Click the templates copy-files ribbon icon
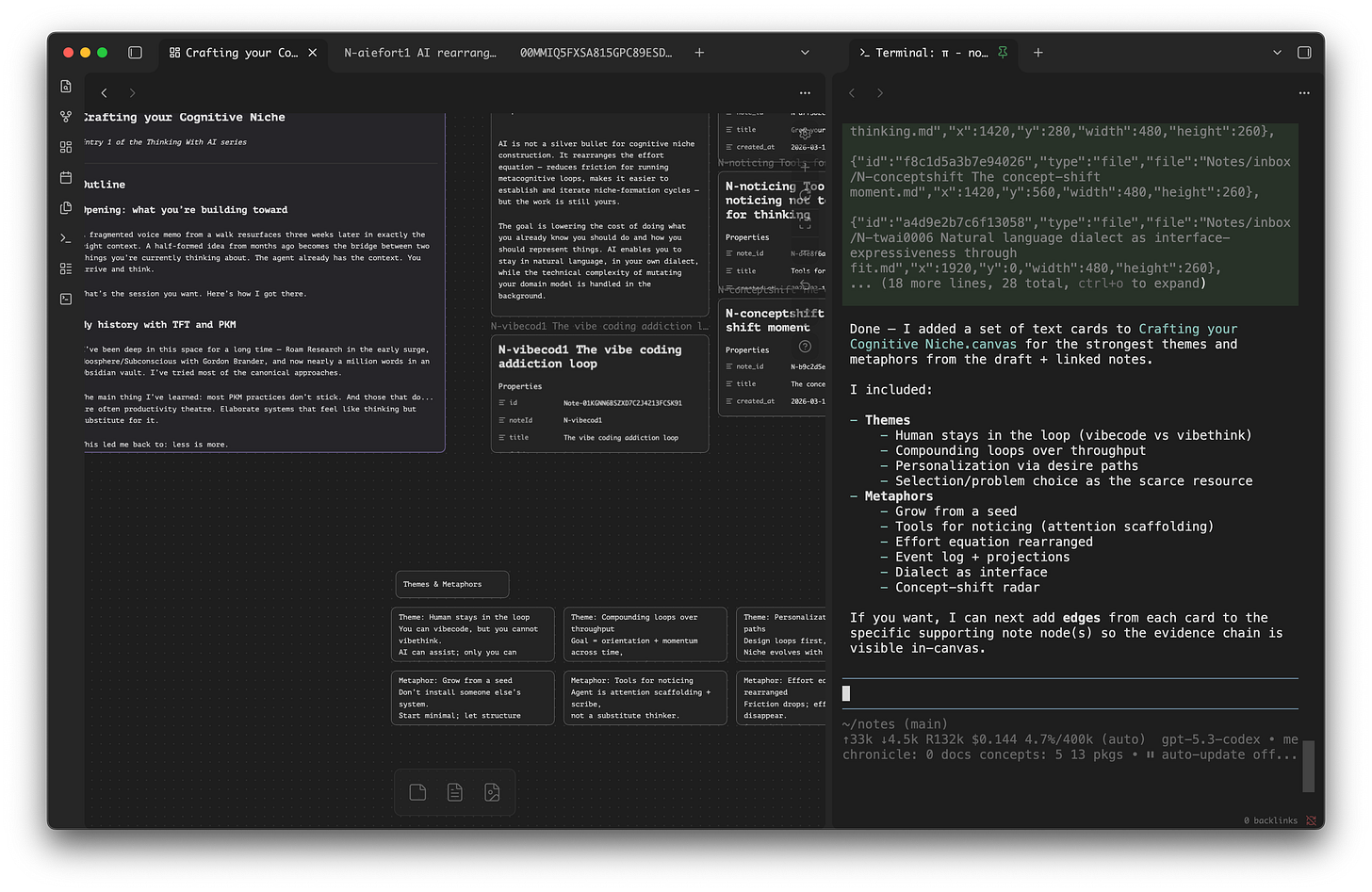 (x=66, y=208)
